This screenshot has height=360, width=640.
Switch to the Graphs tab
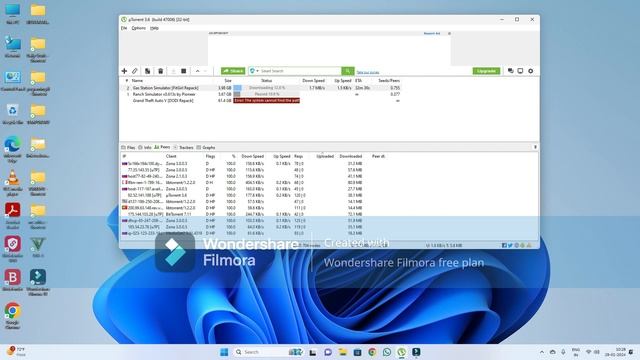tap(206, 147)
